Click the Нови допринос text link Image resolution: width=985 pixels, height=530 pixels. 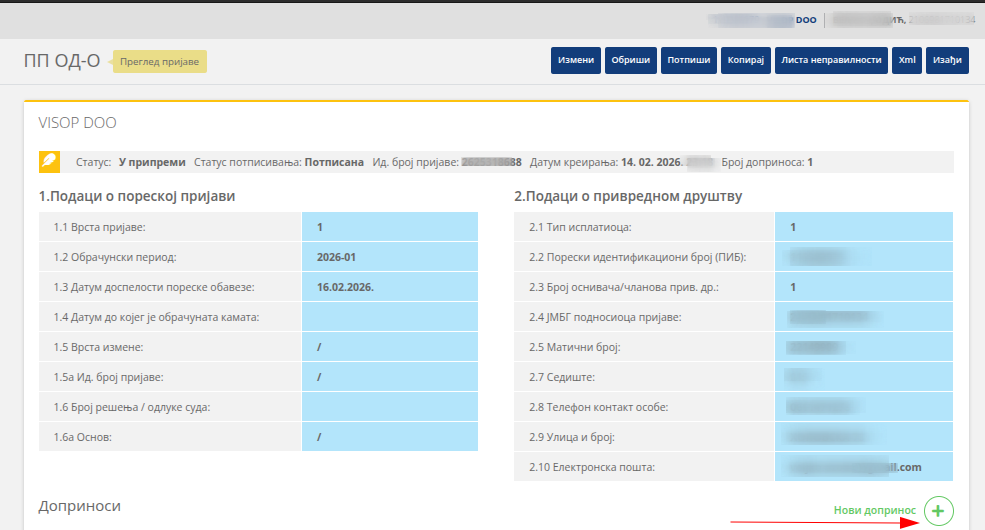coord(874,510)
